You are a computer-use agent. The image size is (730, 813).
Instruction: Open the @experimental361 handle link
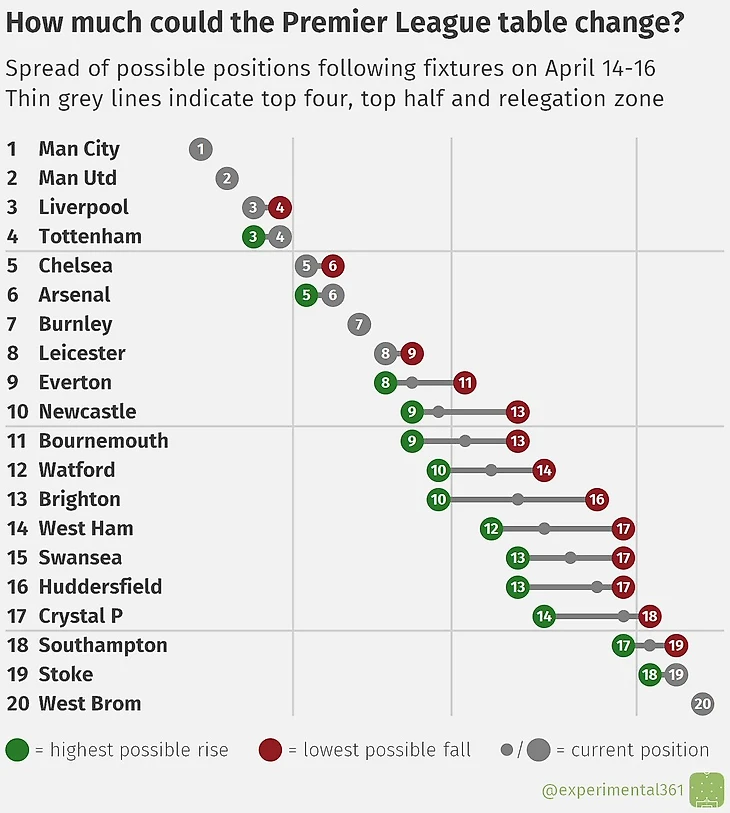[x=613, y=790]
